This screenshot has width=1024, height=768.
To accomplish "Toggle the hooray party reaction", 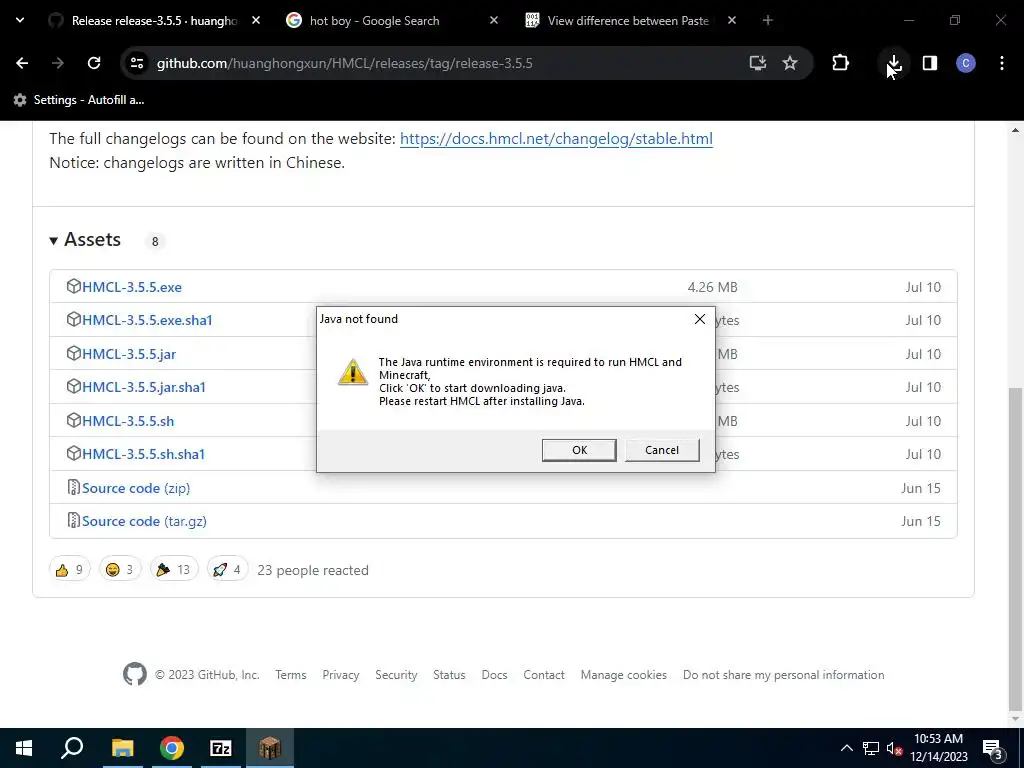I will coord(173,570).
